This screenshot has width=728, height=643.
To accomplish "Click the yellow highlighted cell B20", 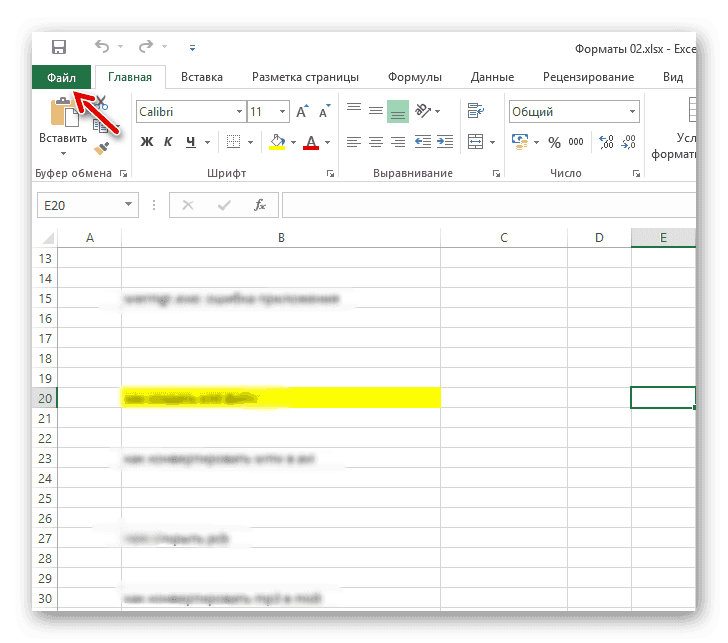I will (x=281, y=398).
